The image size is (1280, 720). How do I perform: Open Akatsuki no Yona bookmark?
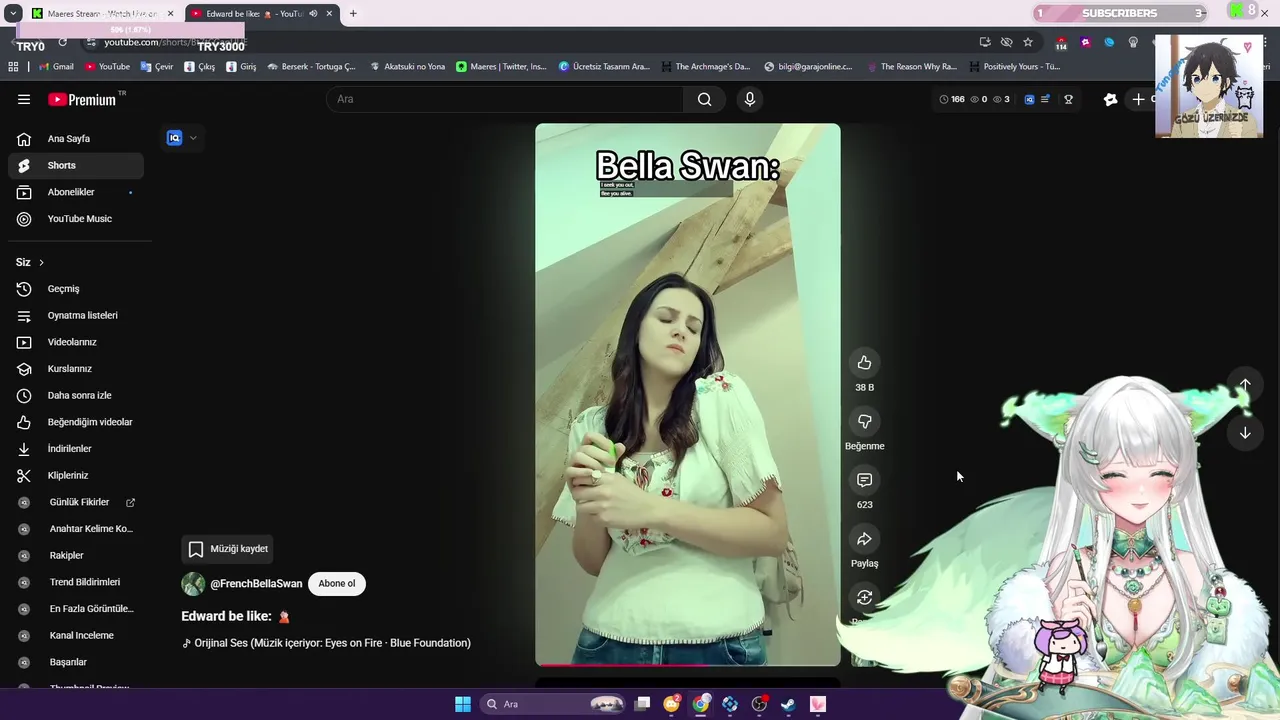[407, 67]
